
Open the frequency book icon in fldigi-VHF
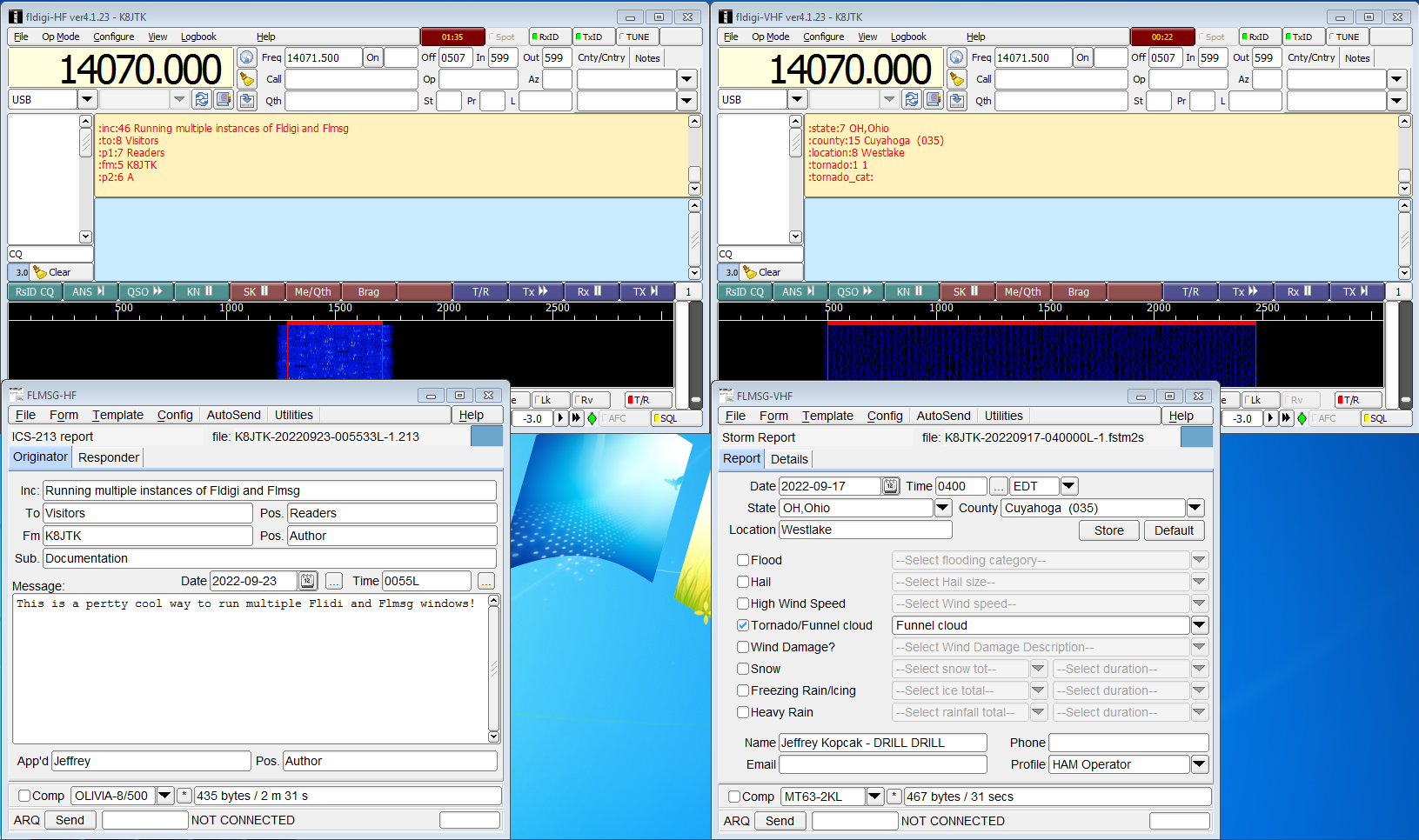pos(934,99)
